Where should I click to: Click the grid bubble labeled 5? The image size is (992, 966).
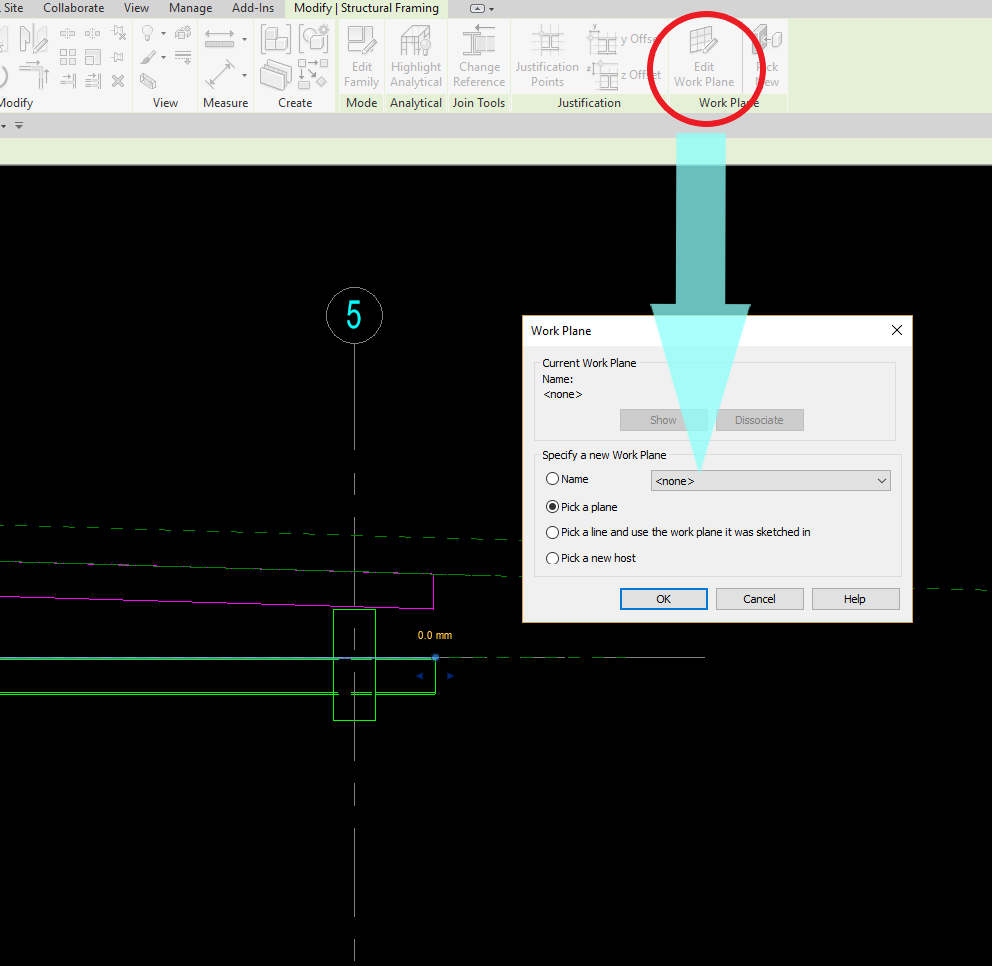[x=354, y=315]
